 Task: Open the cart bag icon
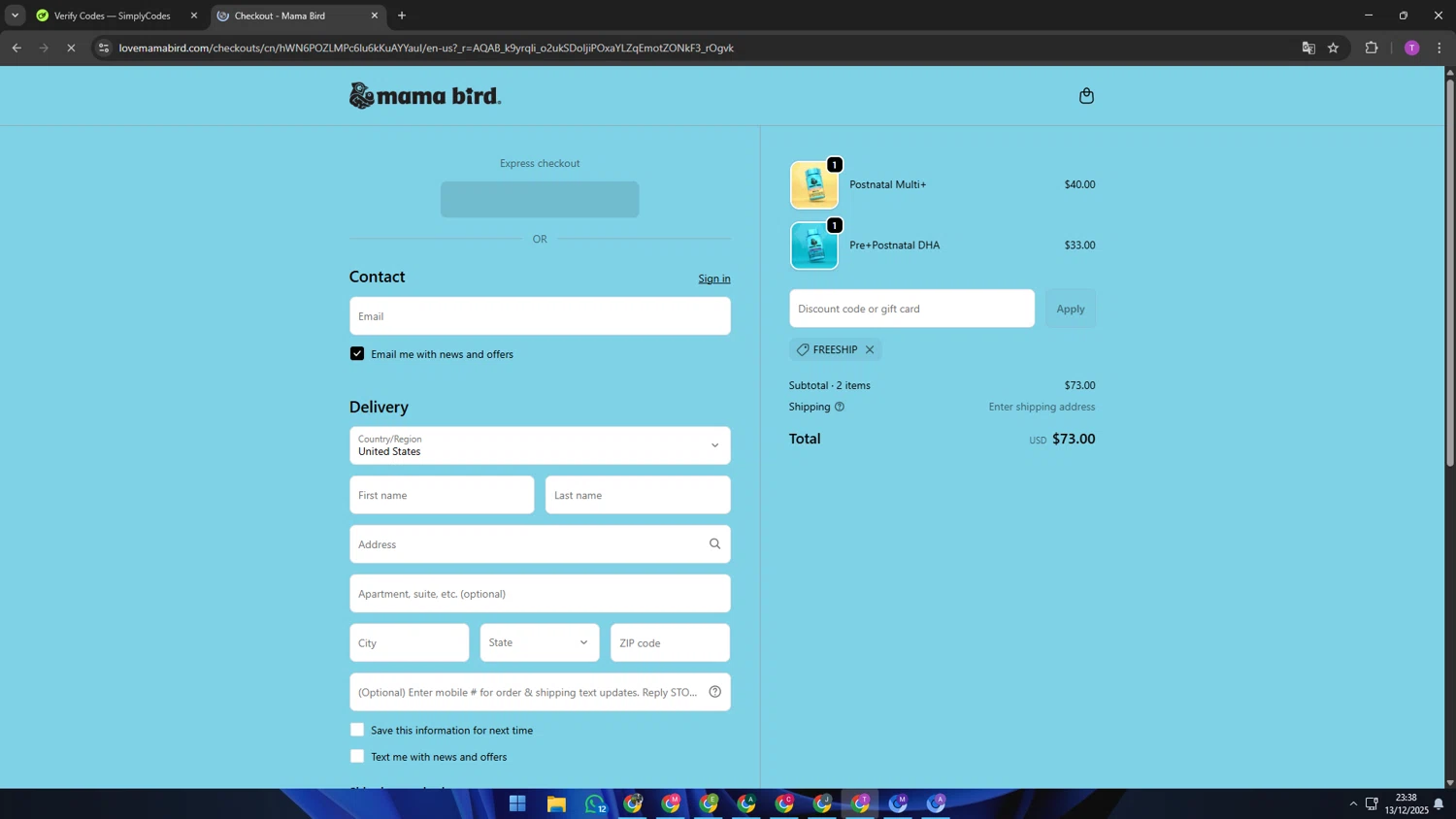click(x=1086, y=95)
